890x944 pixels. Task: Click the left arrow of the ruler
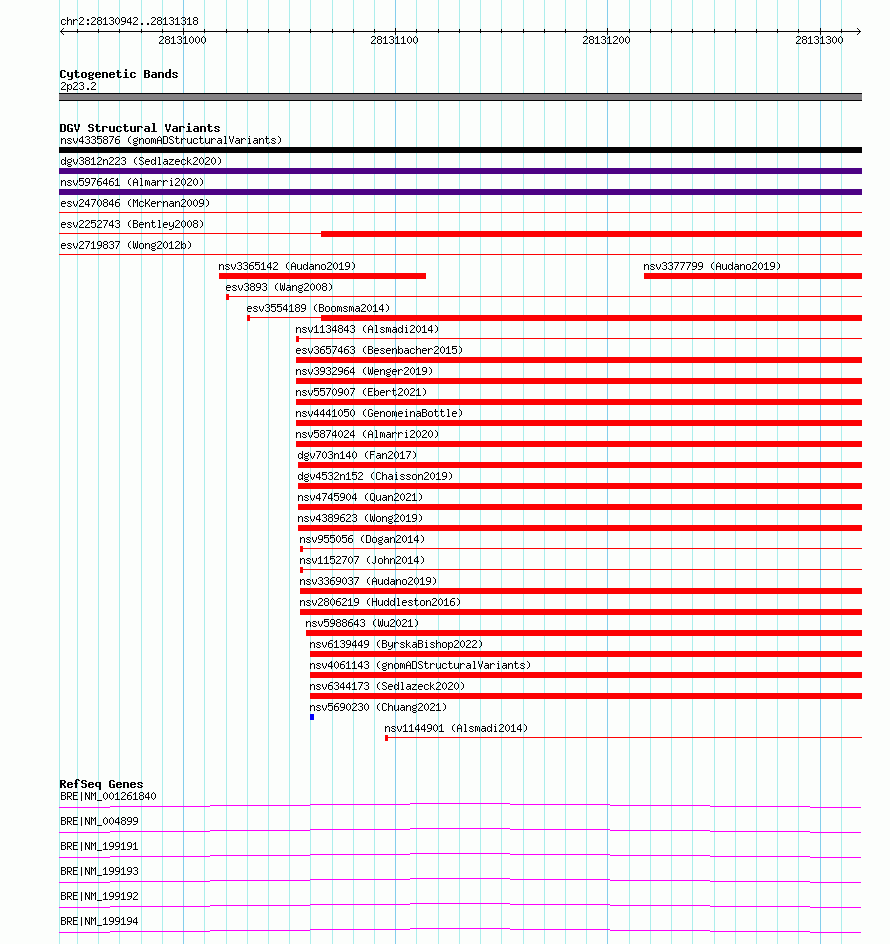(63, 31)
